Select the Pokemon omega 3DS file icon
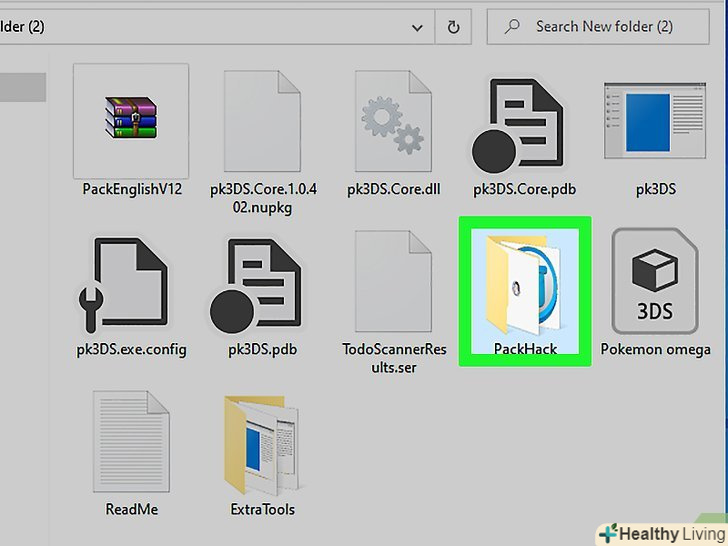Viewport: 728px width, 546px height. pos(655,281)
